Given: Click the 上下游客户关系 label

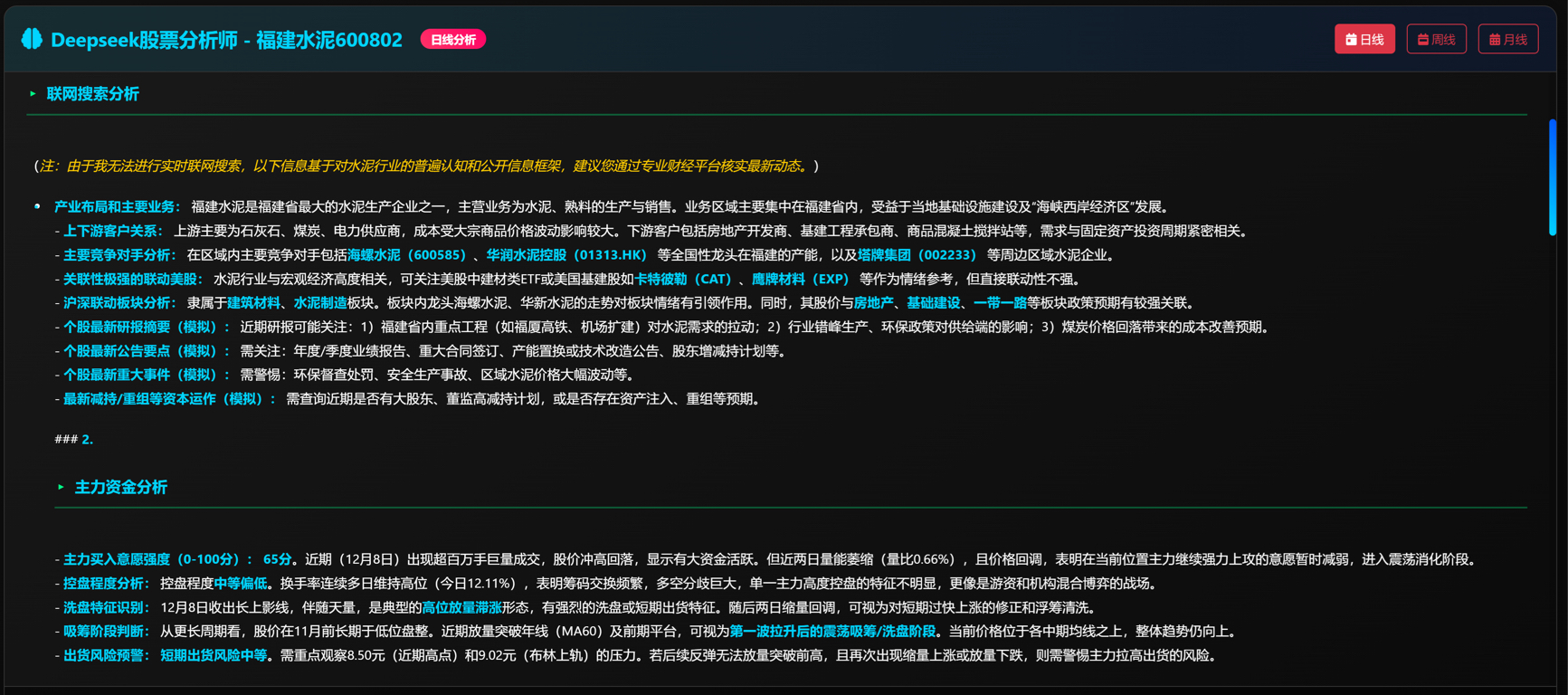Looking at the screenshot, I should [113, 232].
